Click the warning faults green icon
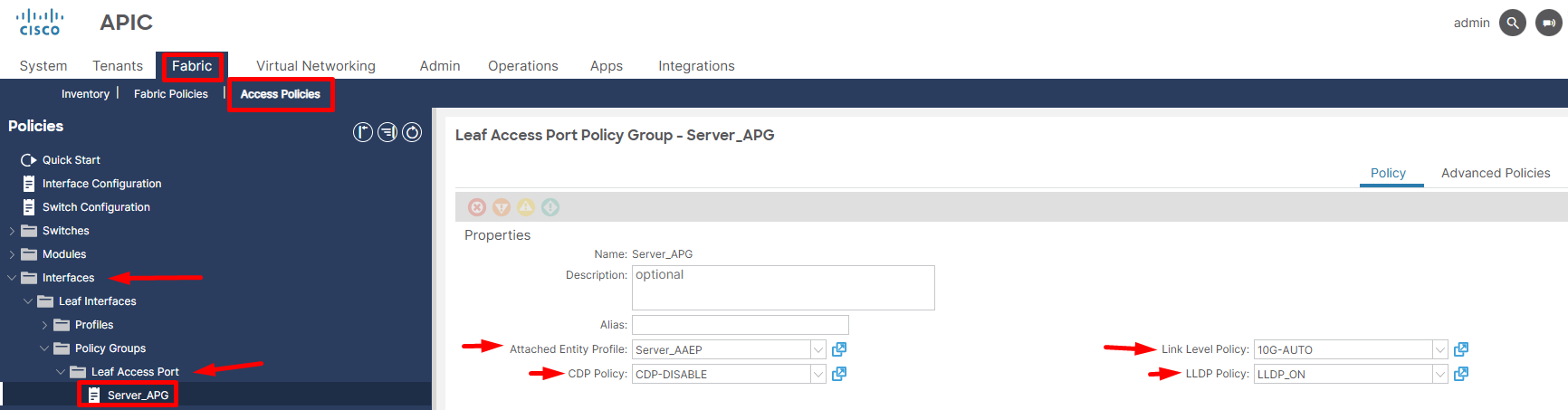The height and width of the screenshot is (410, 1568). 550,207
